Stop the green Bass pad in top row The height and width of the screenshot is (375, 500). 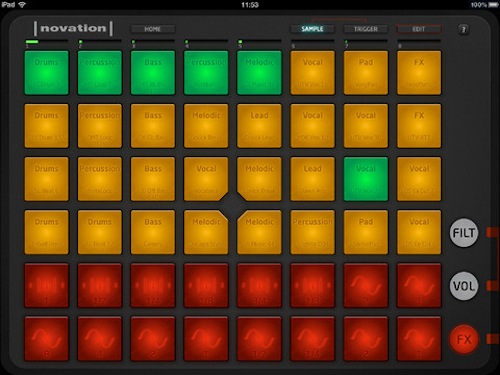[x=153, y=73]
